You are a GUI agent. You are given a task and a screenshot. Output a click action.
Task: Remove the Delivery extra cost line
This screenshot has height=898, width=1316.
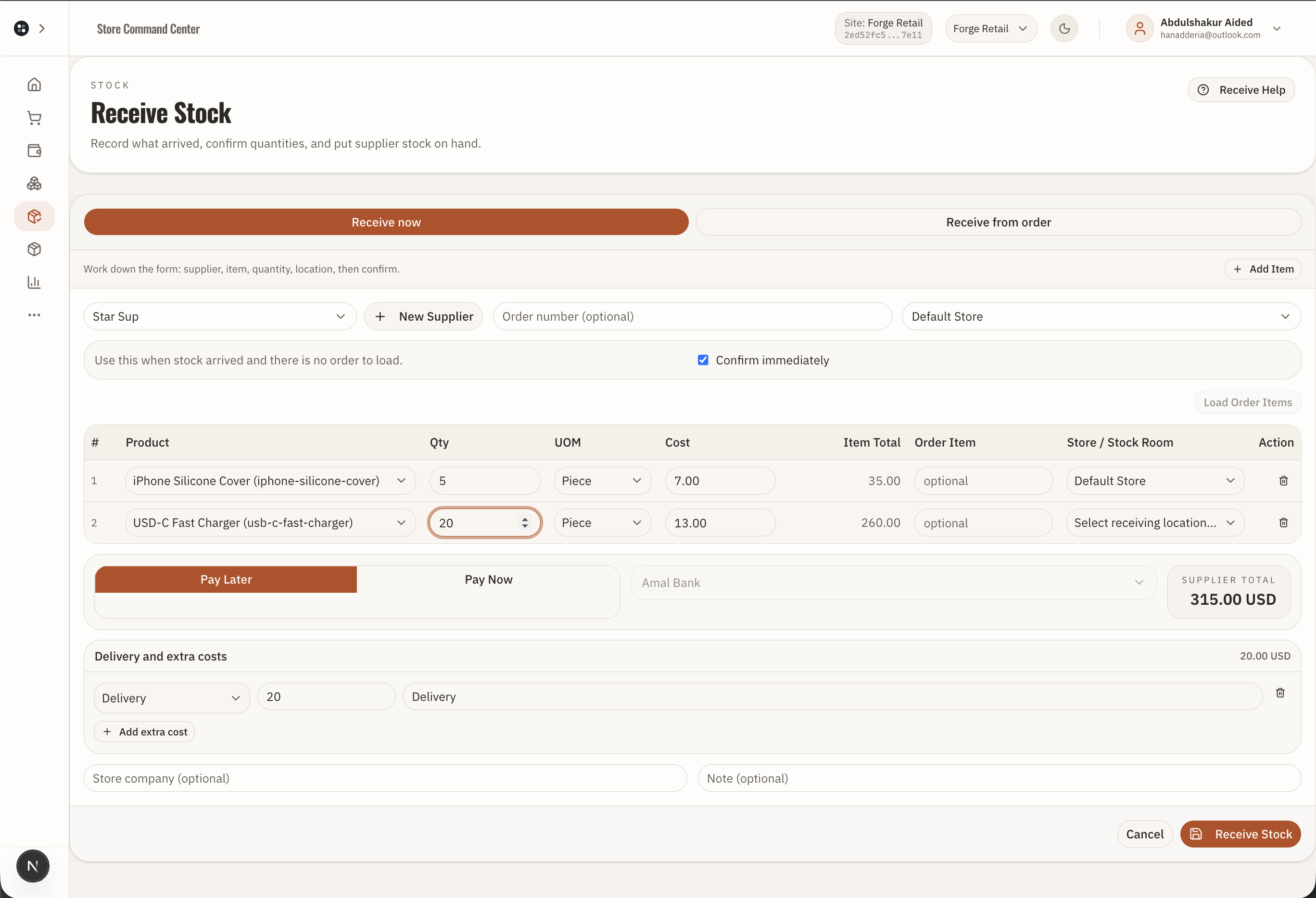[1280, 693]
